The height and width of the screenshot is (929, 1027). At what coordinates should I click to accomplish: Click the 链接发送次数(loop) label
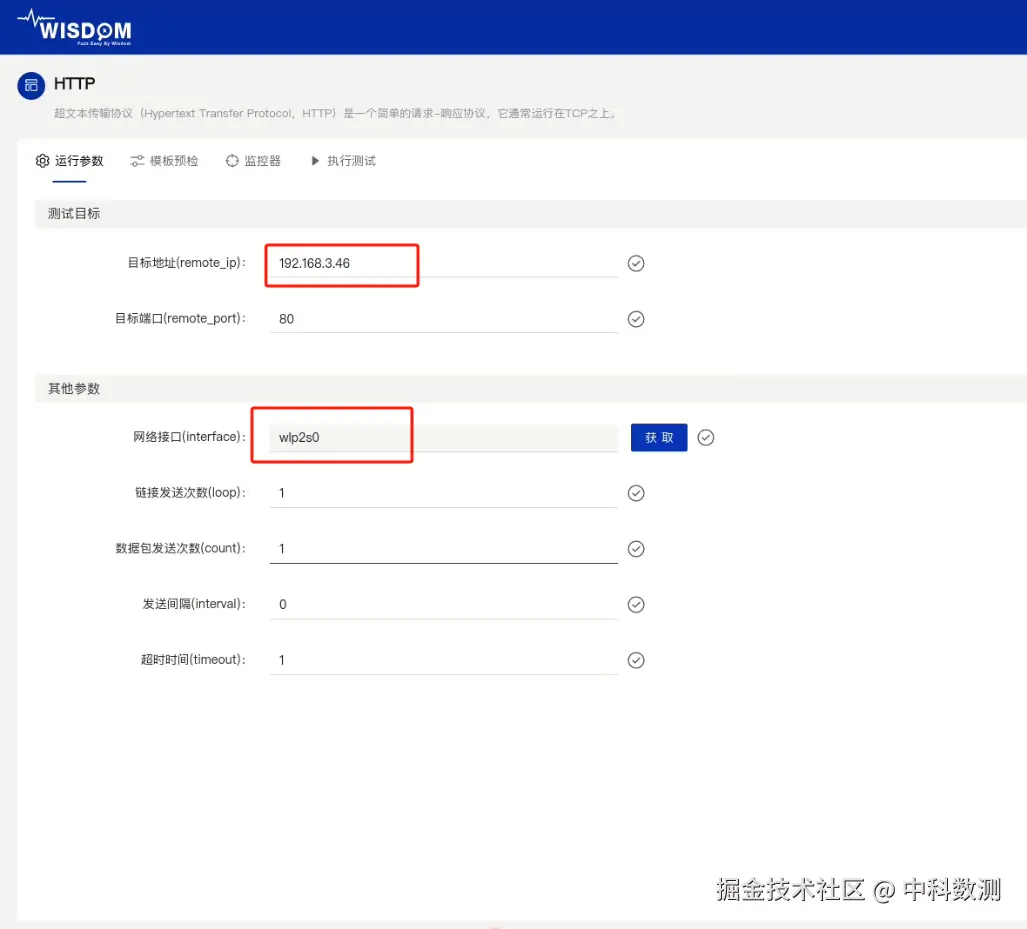click(x=191, y=493)
